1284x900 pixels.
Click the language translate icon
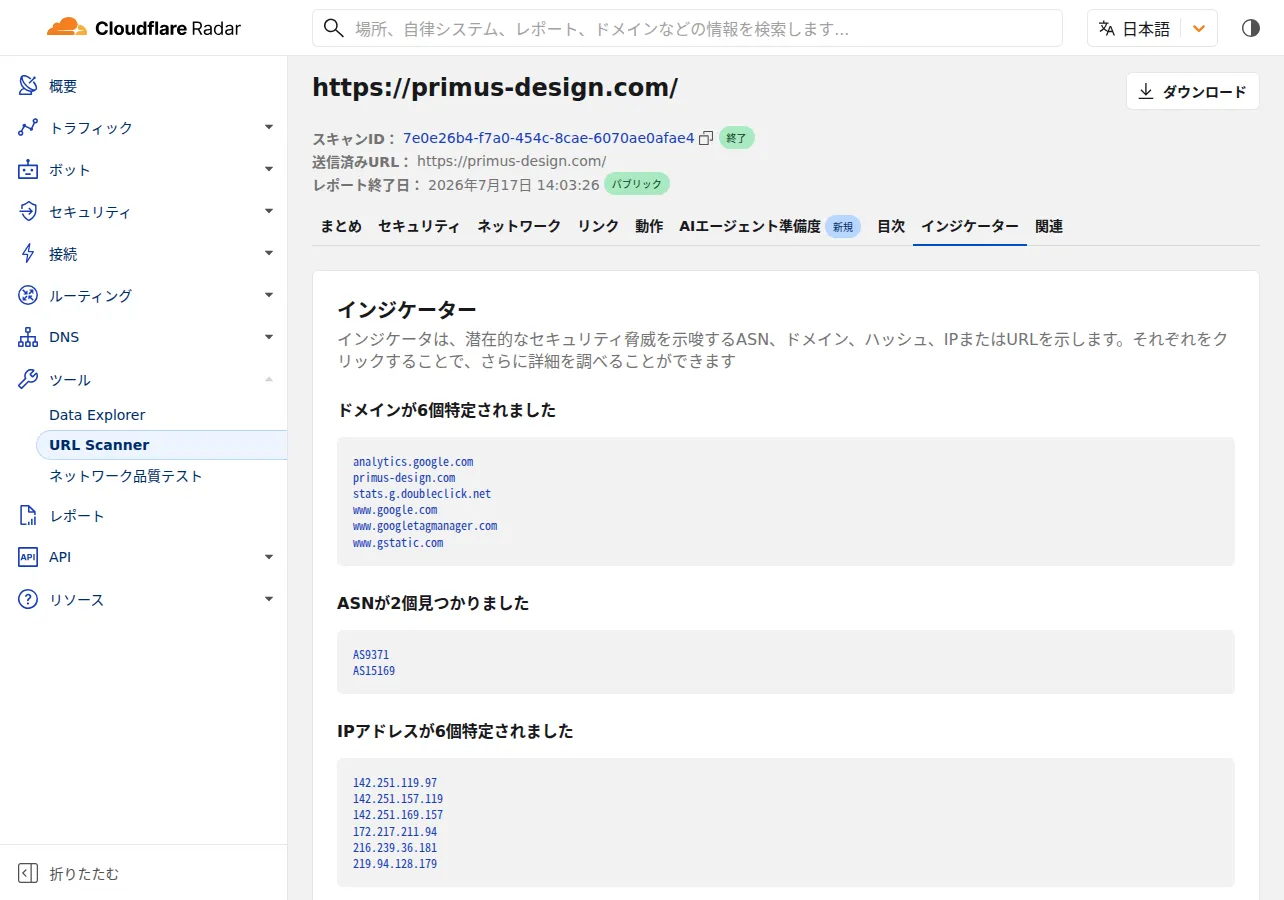pyautogui.click(x=1106, y=28)
